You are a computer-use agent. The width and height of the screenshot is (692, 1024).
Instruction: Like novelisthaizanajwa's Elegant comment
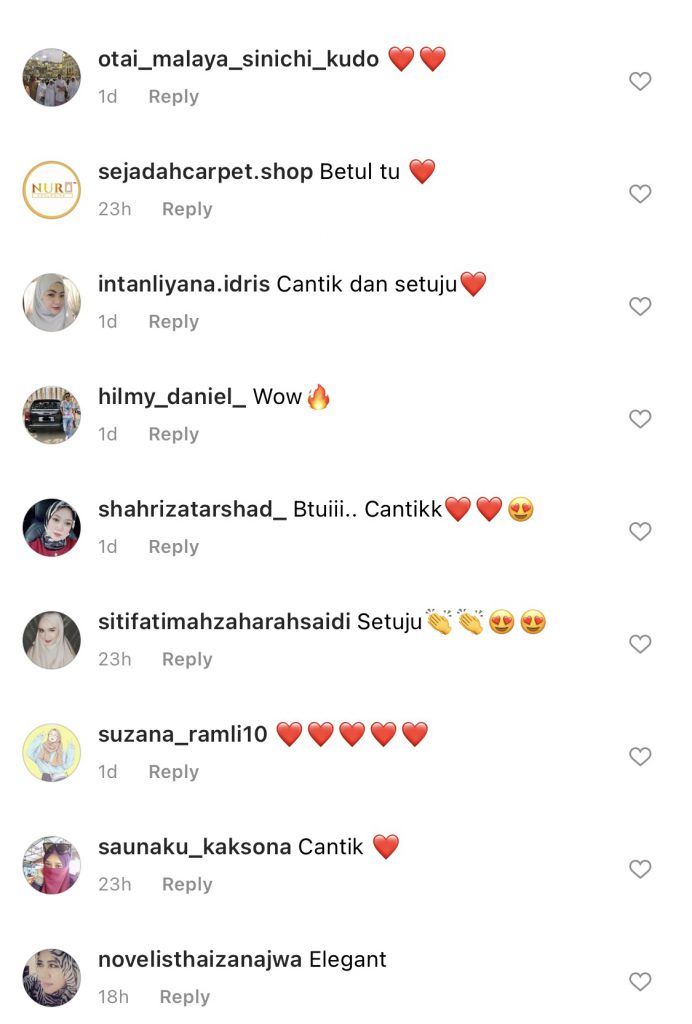(640, 982)
